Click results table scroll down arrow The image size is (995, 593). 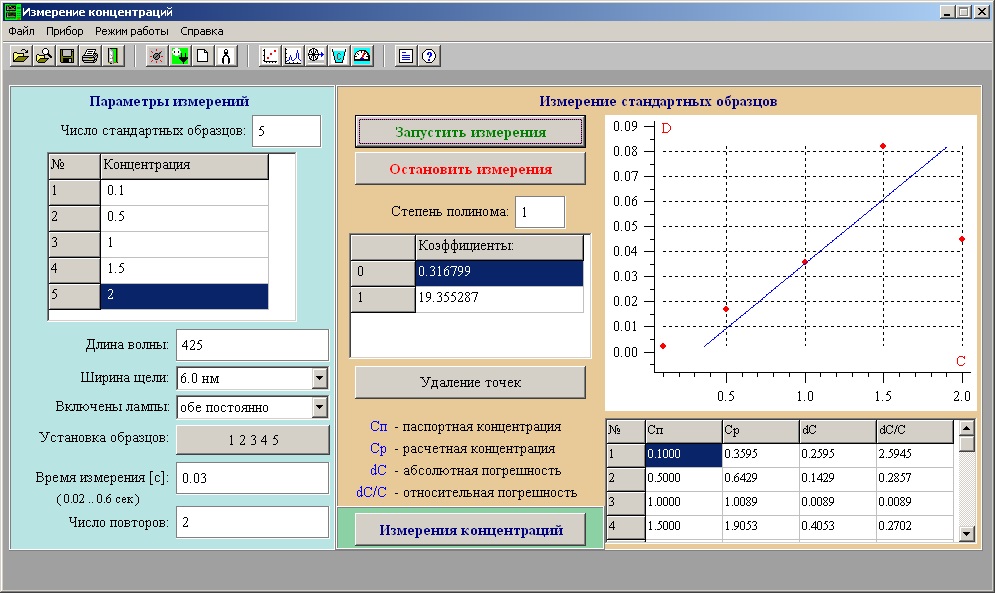coord(966,533)
